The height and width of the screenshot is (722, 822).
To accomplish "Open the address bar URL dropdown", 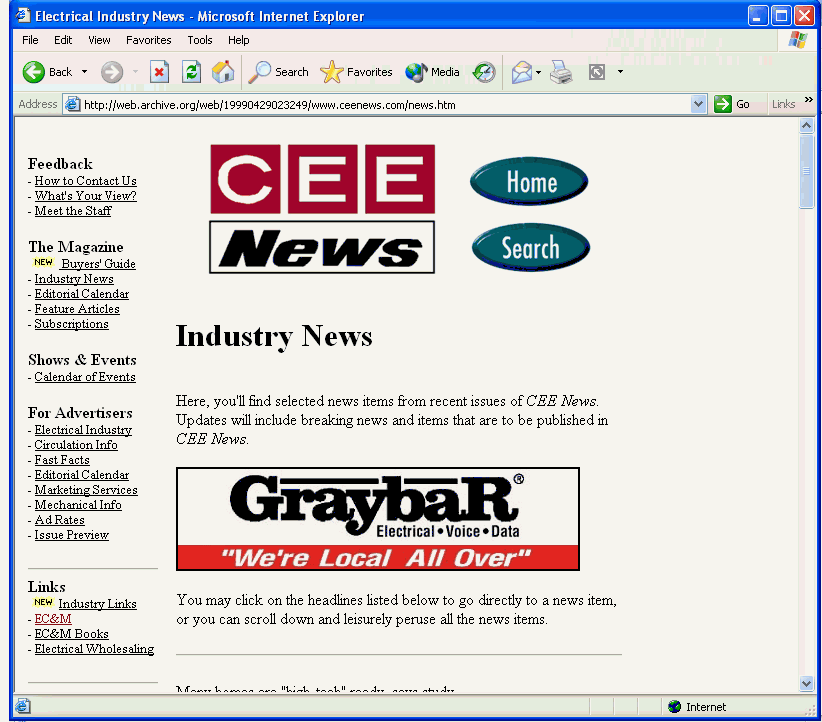I will tap(698, 104).
